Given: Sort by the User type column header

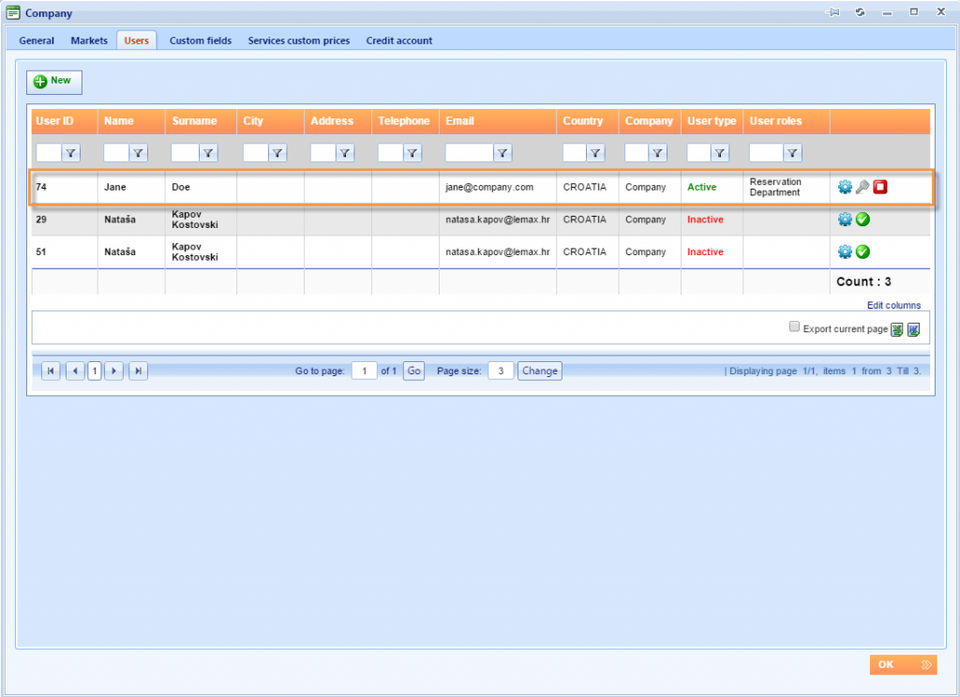Looking at the screenshot, I should pyautogui.click(x=711, y=121).
